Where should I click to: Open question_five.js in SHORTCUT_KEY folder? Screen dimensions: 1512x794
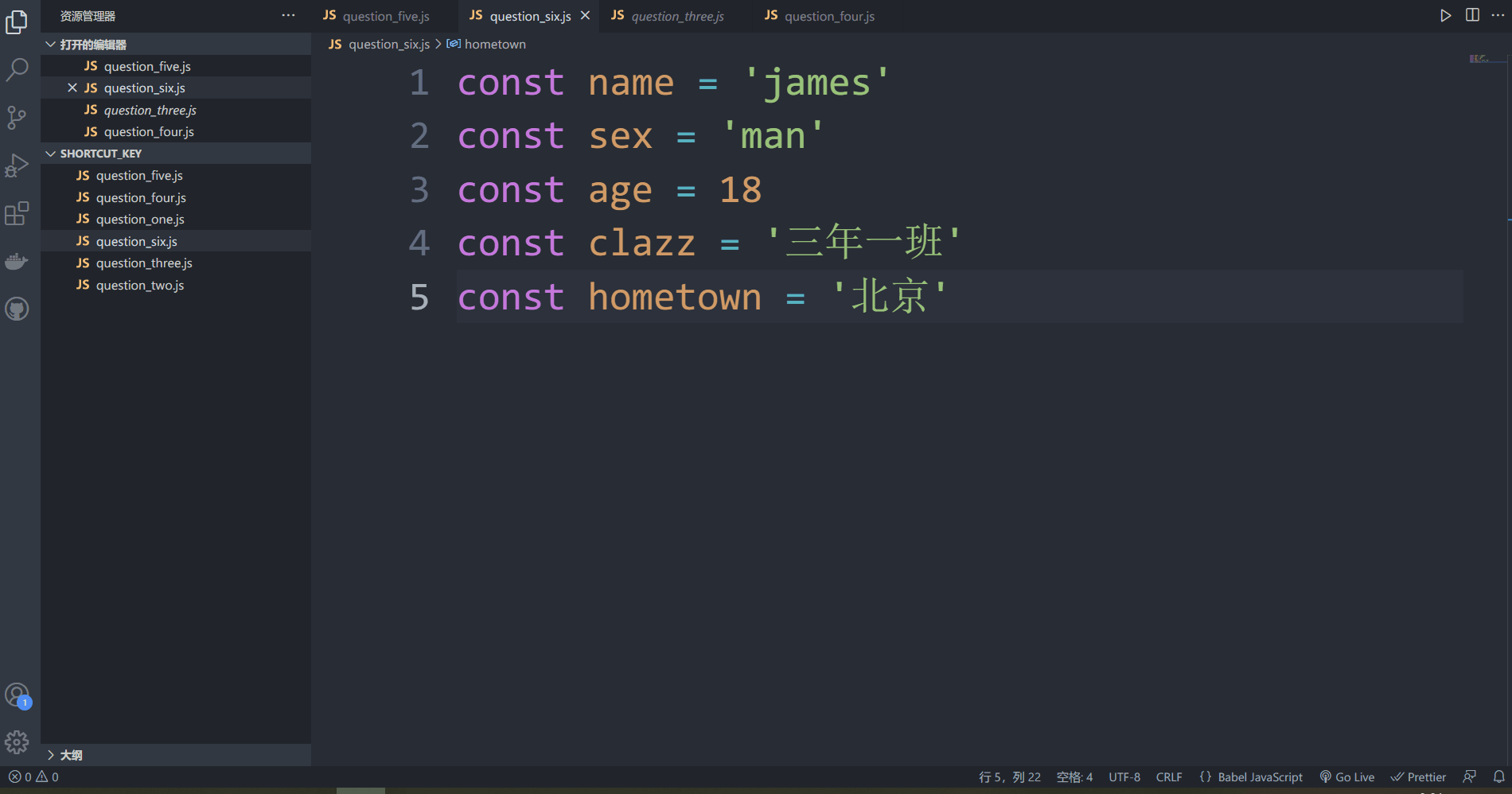pyautogui.click(x=176, y=176)
